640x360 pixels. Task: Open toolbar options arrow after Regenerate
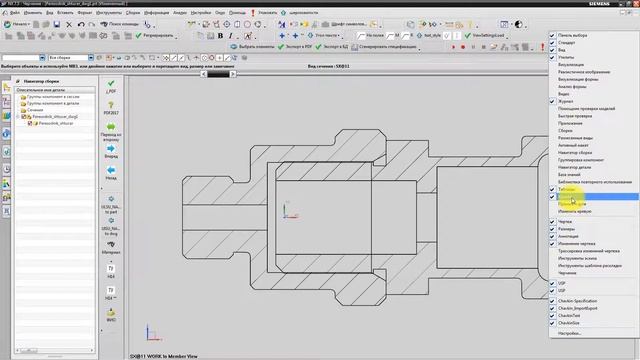[176, 37]
